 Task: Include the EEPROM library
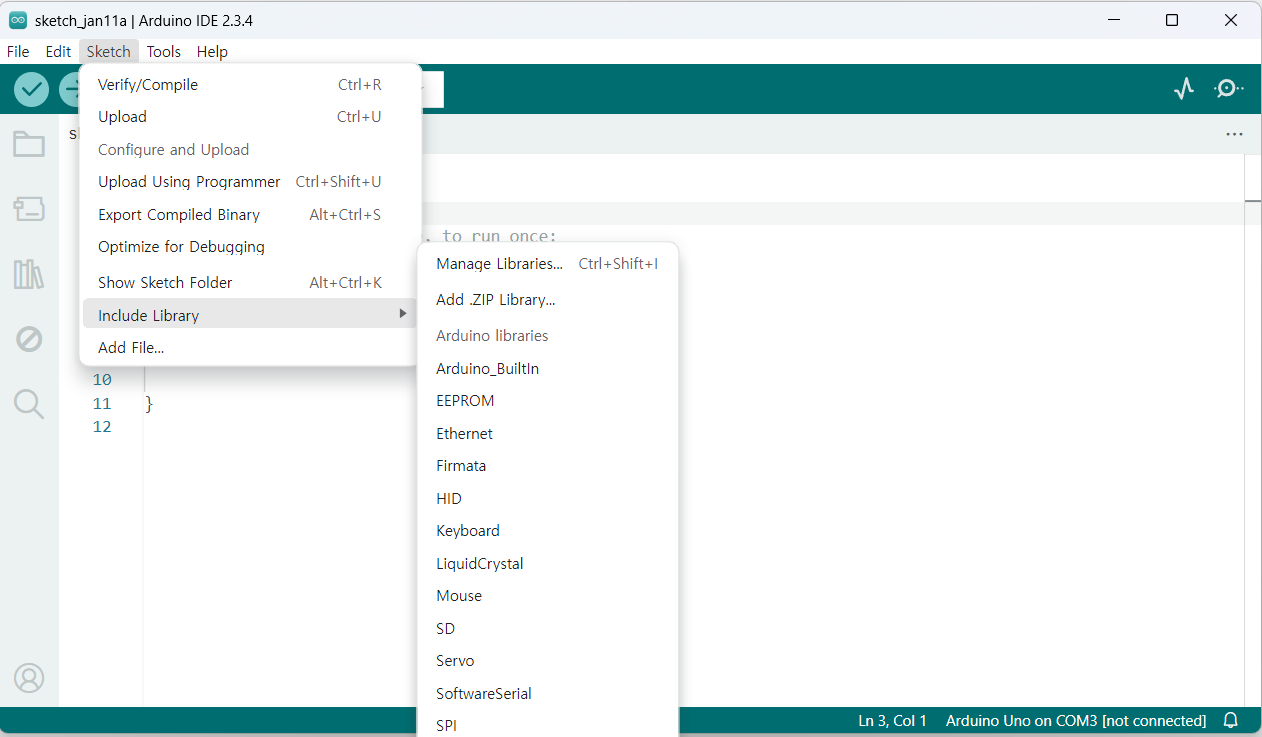(547, 401)
